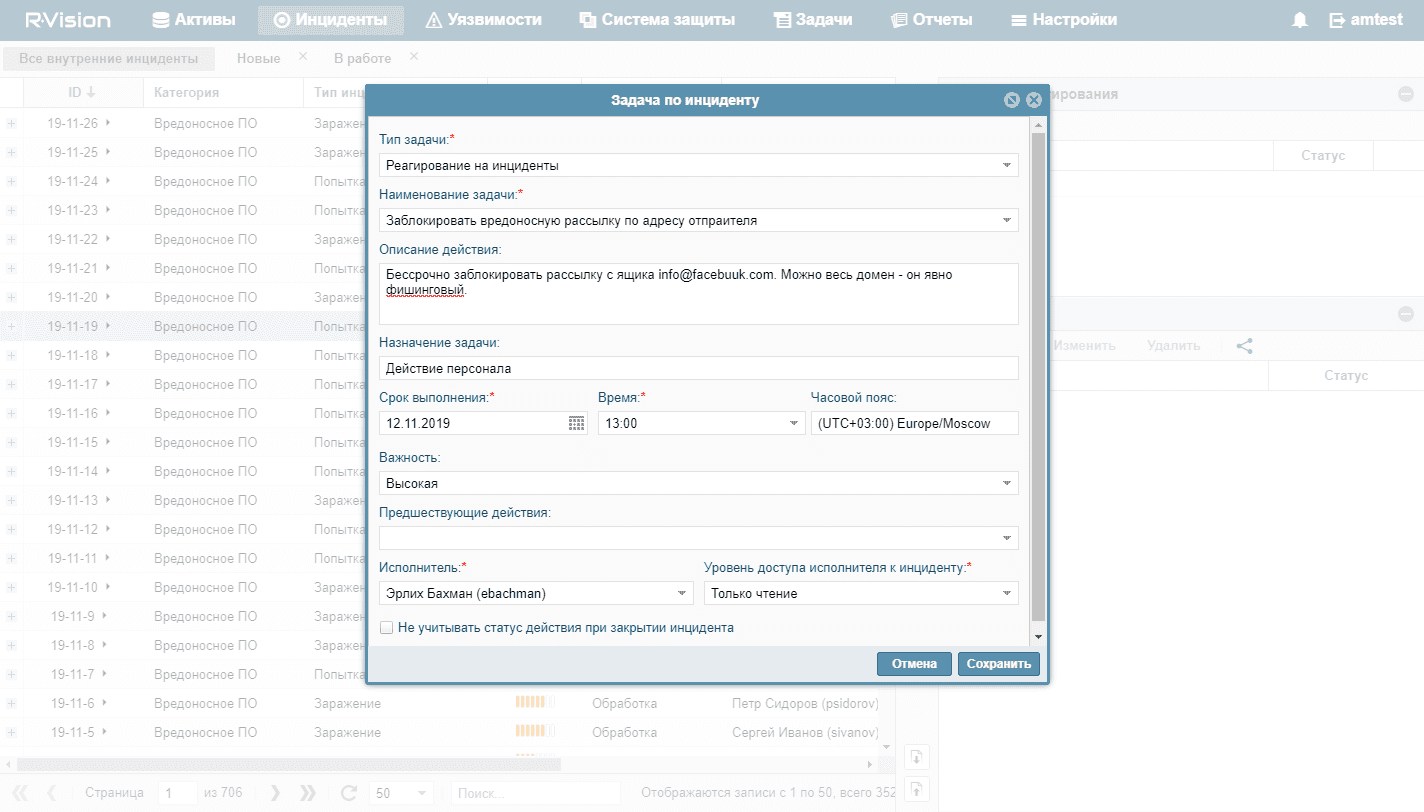The width and height of the screenshot is (1424, 812).
Task: Go to the next page of incidents
Action: coord(275,793)
